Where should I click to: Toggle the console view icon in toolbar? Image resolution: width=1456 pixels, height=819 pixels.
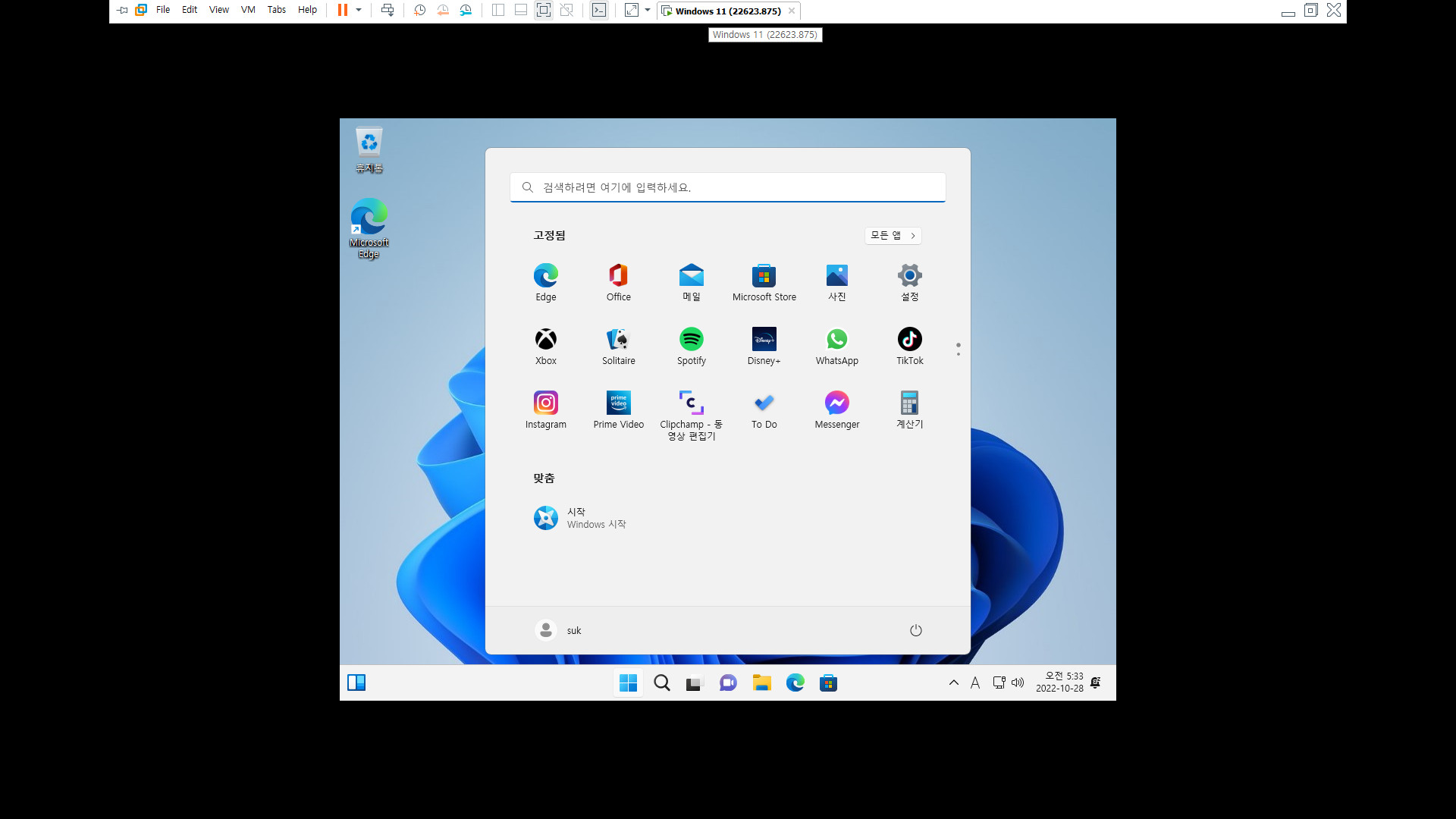(599, 10)
